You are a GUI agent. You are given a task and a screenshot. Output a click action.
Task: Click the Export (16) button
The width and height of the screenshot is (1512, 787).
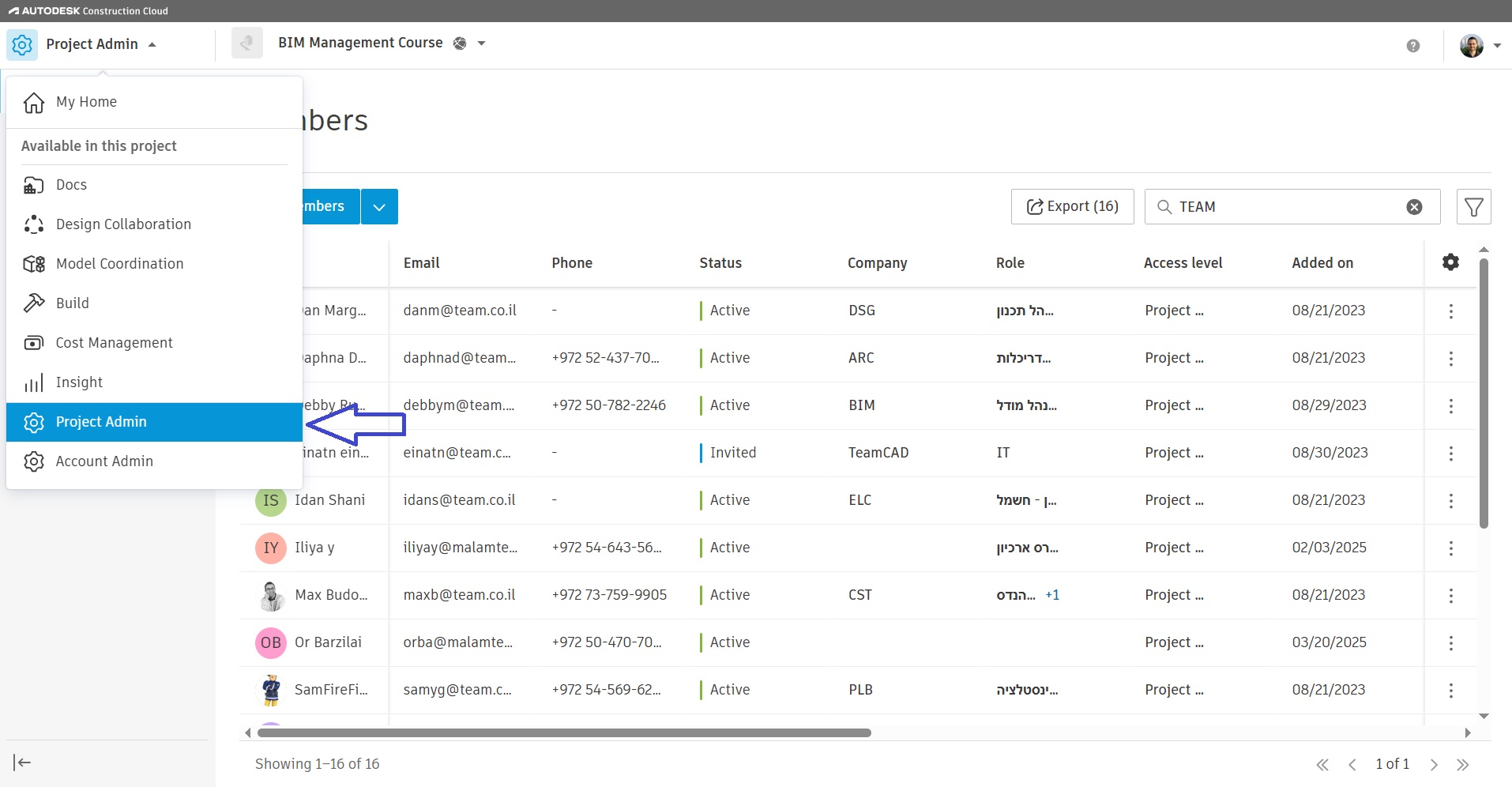pos(1072,207)
